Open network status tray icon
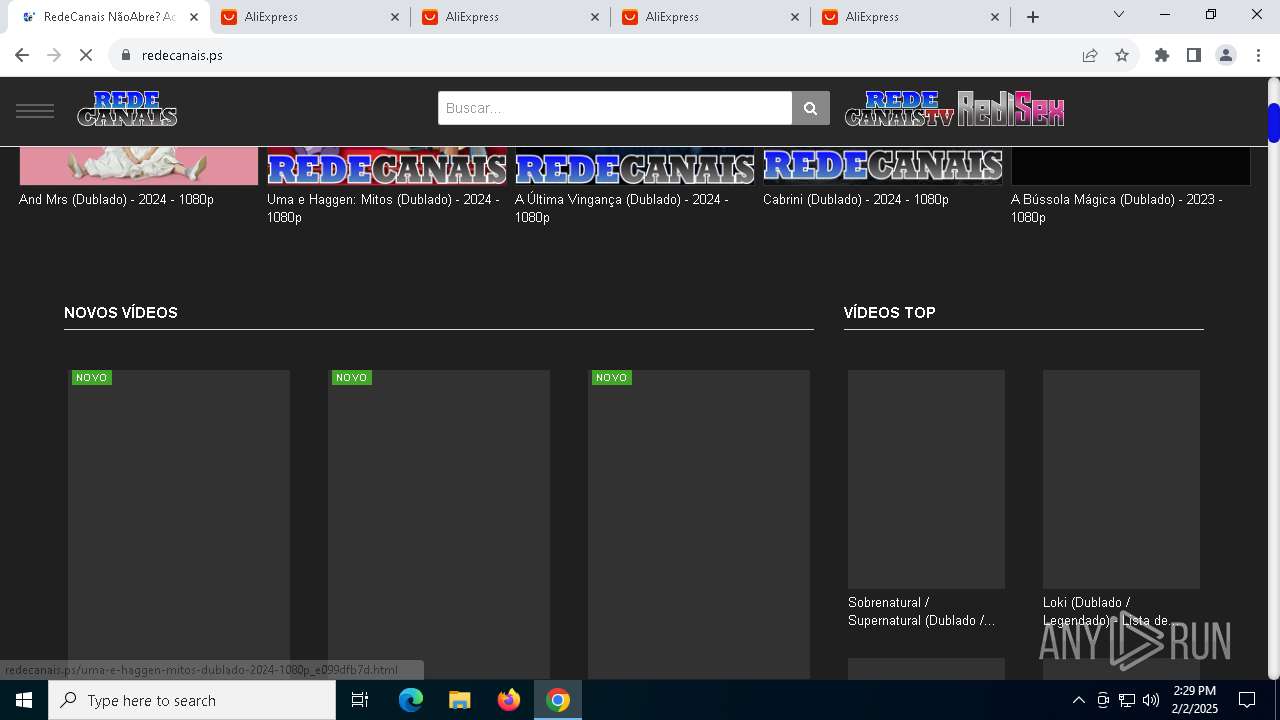 coord(1126,700)
